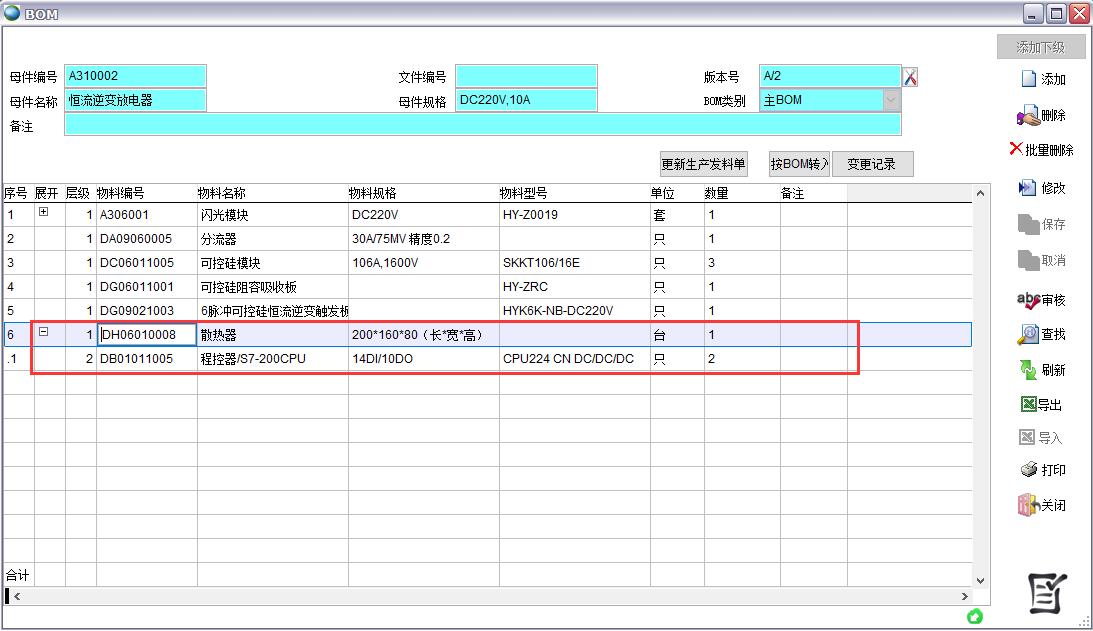The width and height of the screenshot is (1093, 631).
Task: Click the 删除 (Delete) icon button
Action: pos(1042,116)
